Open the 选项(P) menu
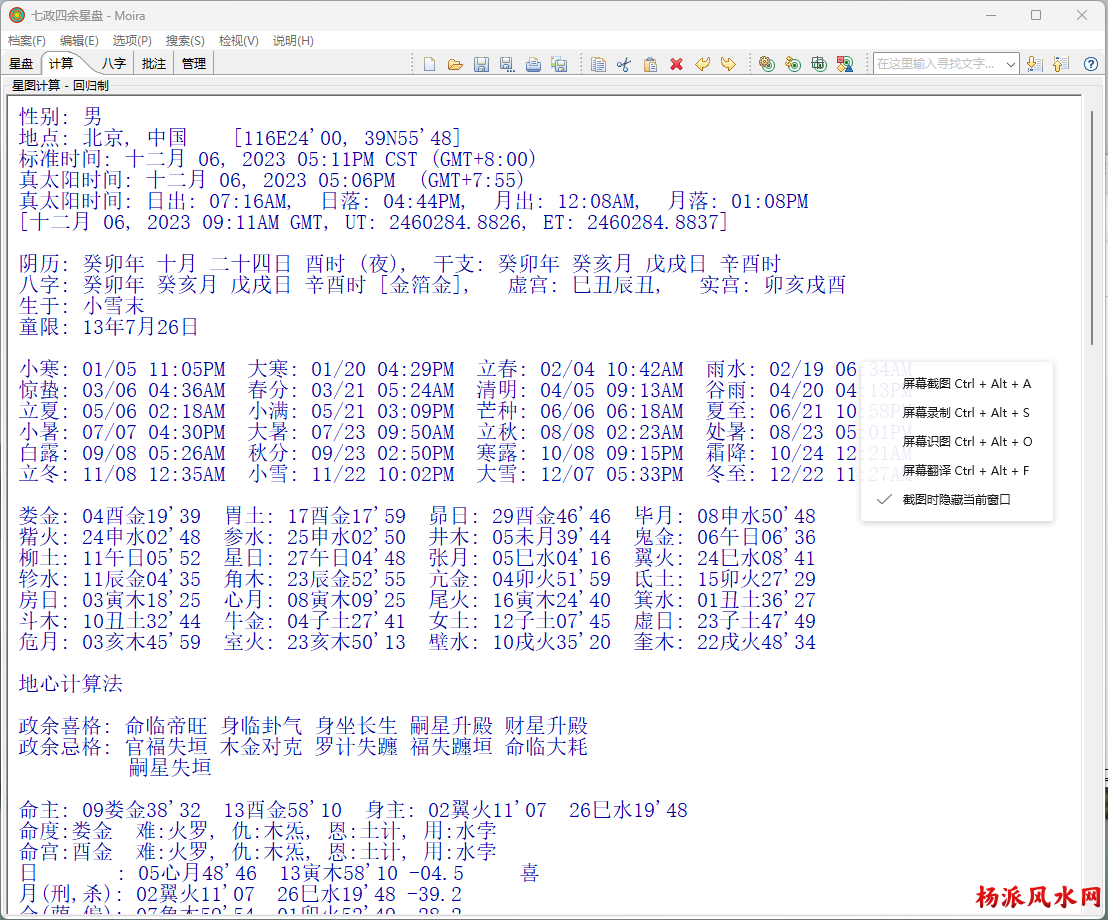 click(132, 41)
